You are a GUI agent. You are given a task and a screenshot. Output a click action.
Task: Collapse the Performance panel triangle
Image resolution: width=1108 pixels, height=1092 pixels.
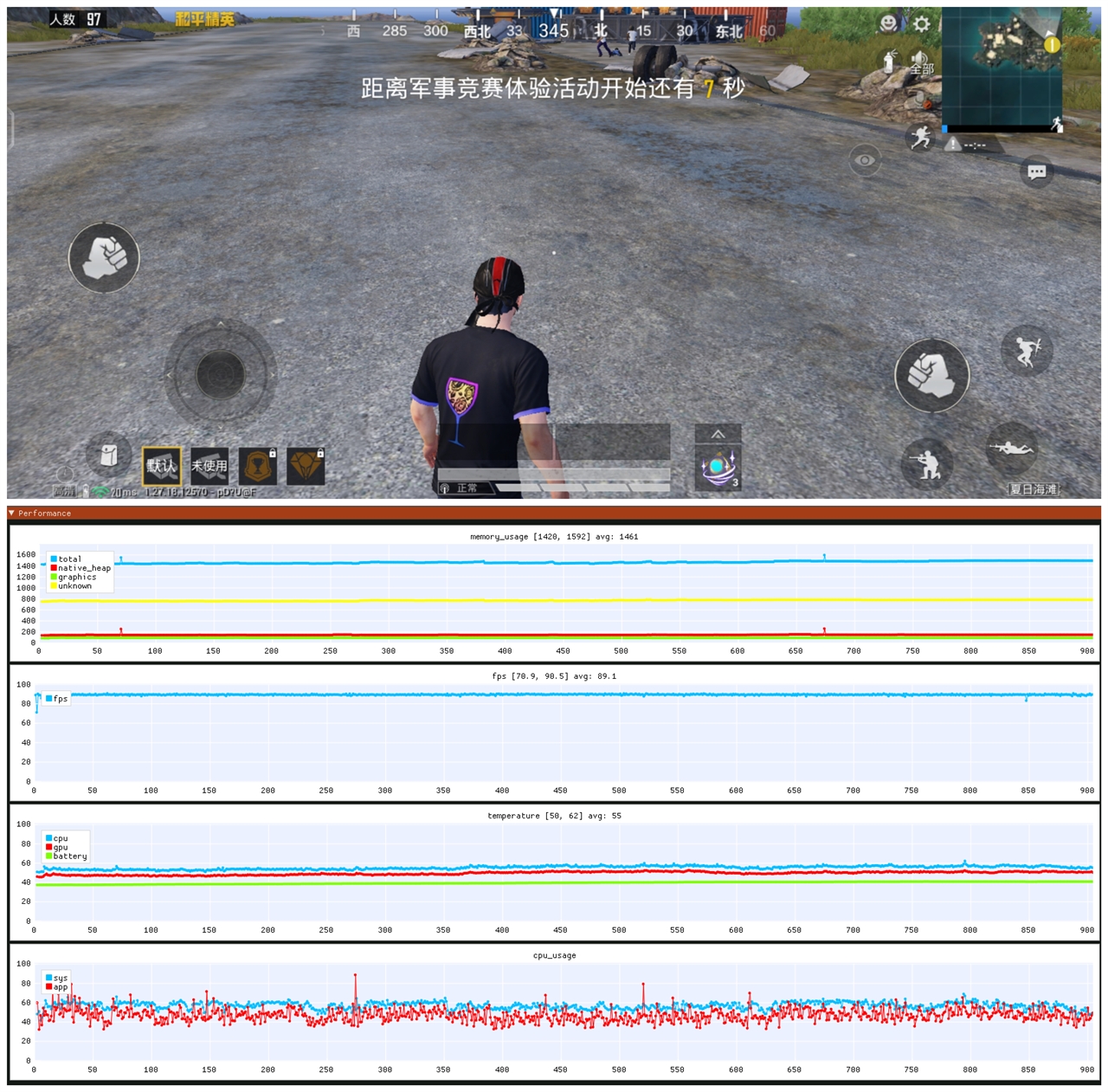(x=12, y=513)
